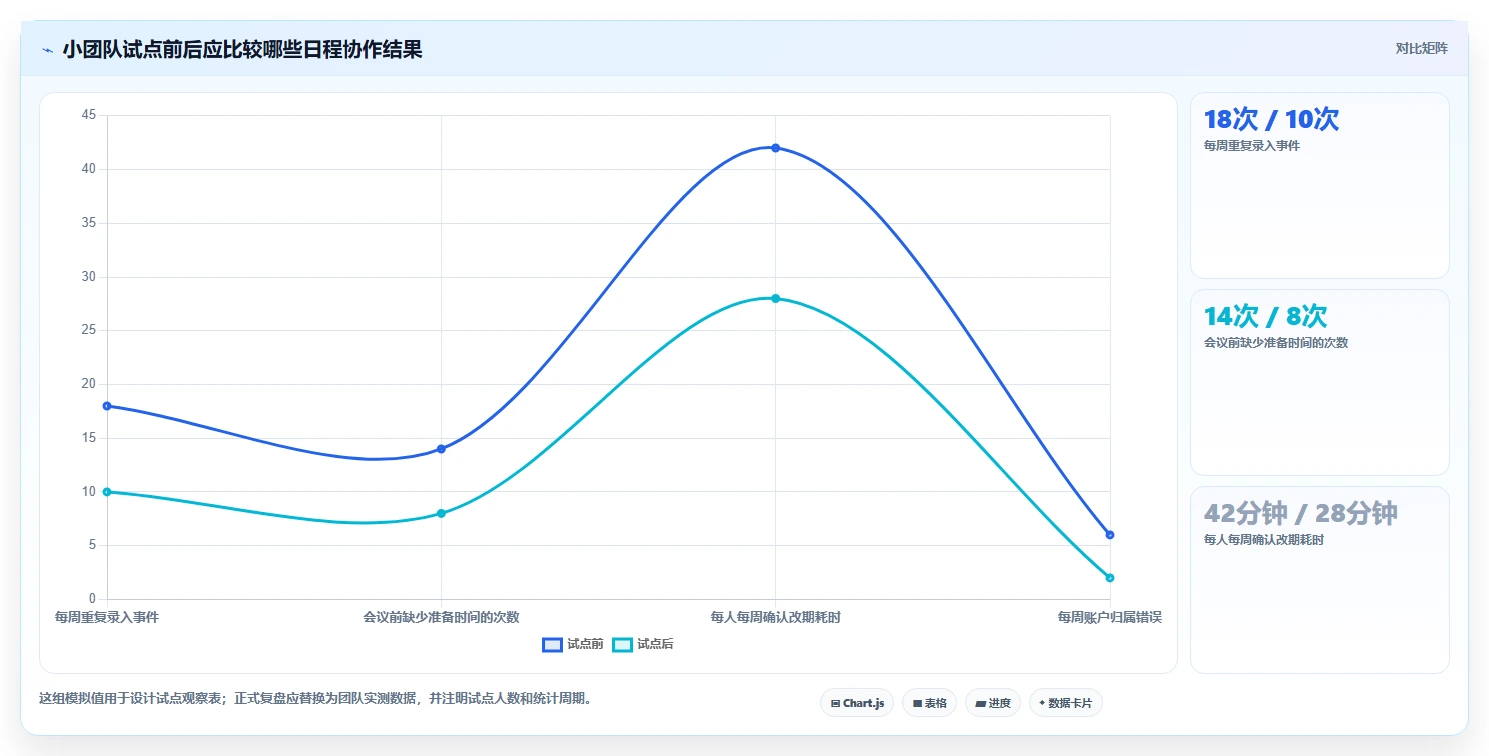This screenshot has height=756, width=1489.
Task: Select the 进度 chip
Action: (993, 703)
